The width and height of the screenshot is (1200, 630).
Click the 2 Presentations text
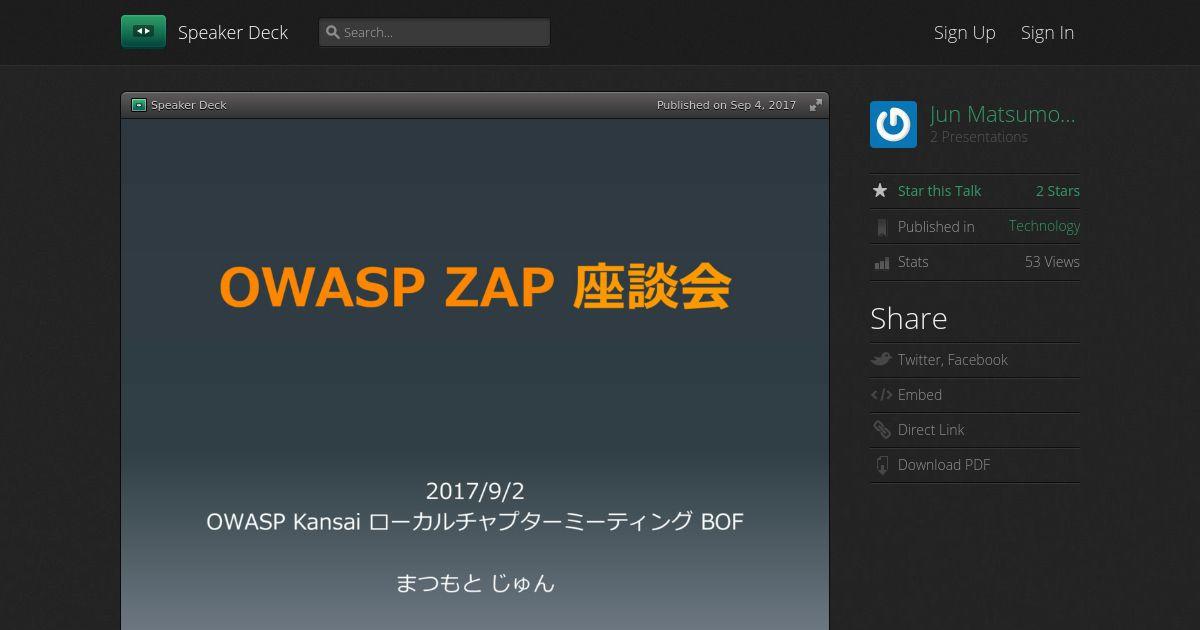tap(979, 137)
